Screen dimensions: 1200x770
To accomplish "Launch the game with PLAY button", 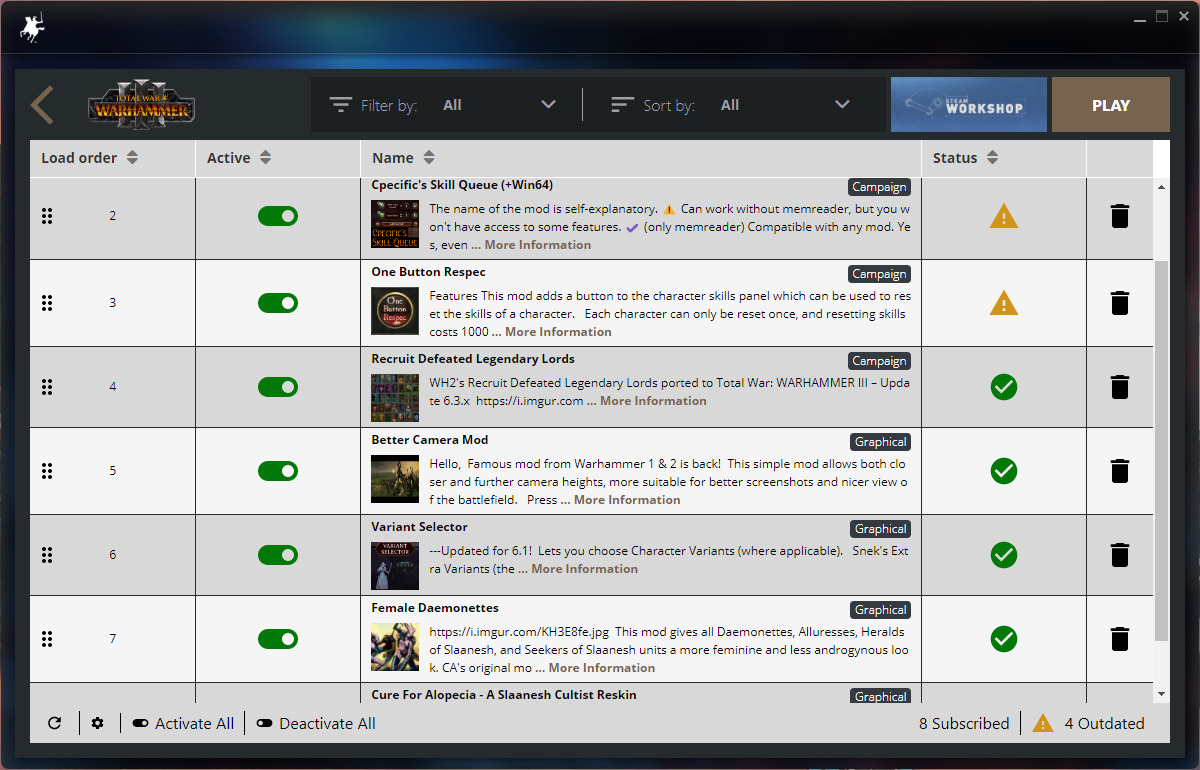I will pyautogui.click(x=1111, y=105).
